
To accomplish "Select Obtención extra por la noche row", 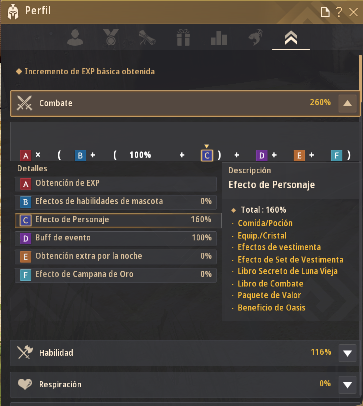I will (x=116, y=256).
